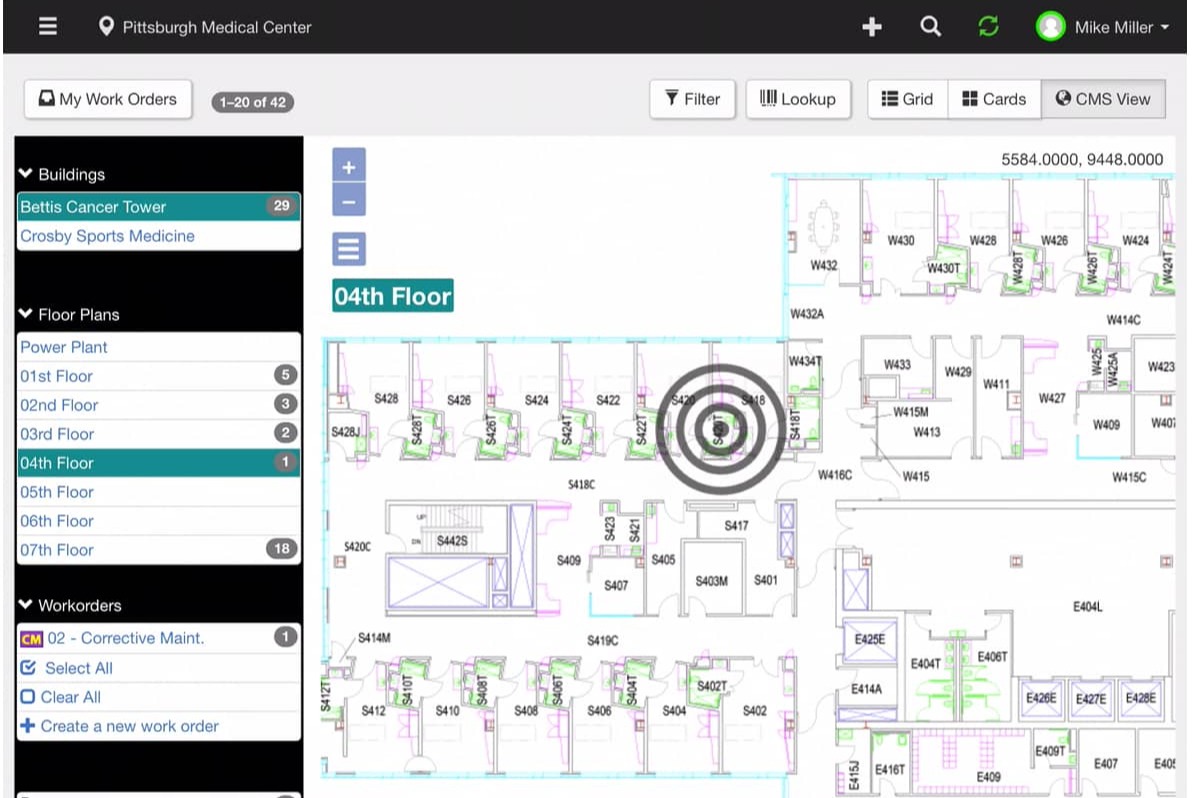Switch to the Cards view tab
This screenshot has height=798, width=1196.
point(994,98)
